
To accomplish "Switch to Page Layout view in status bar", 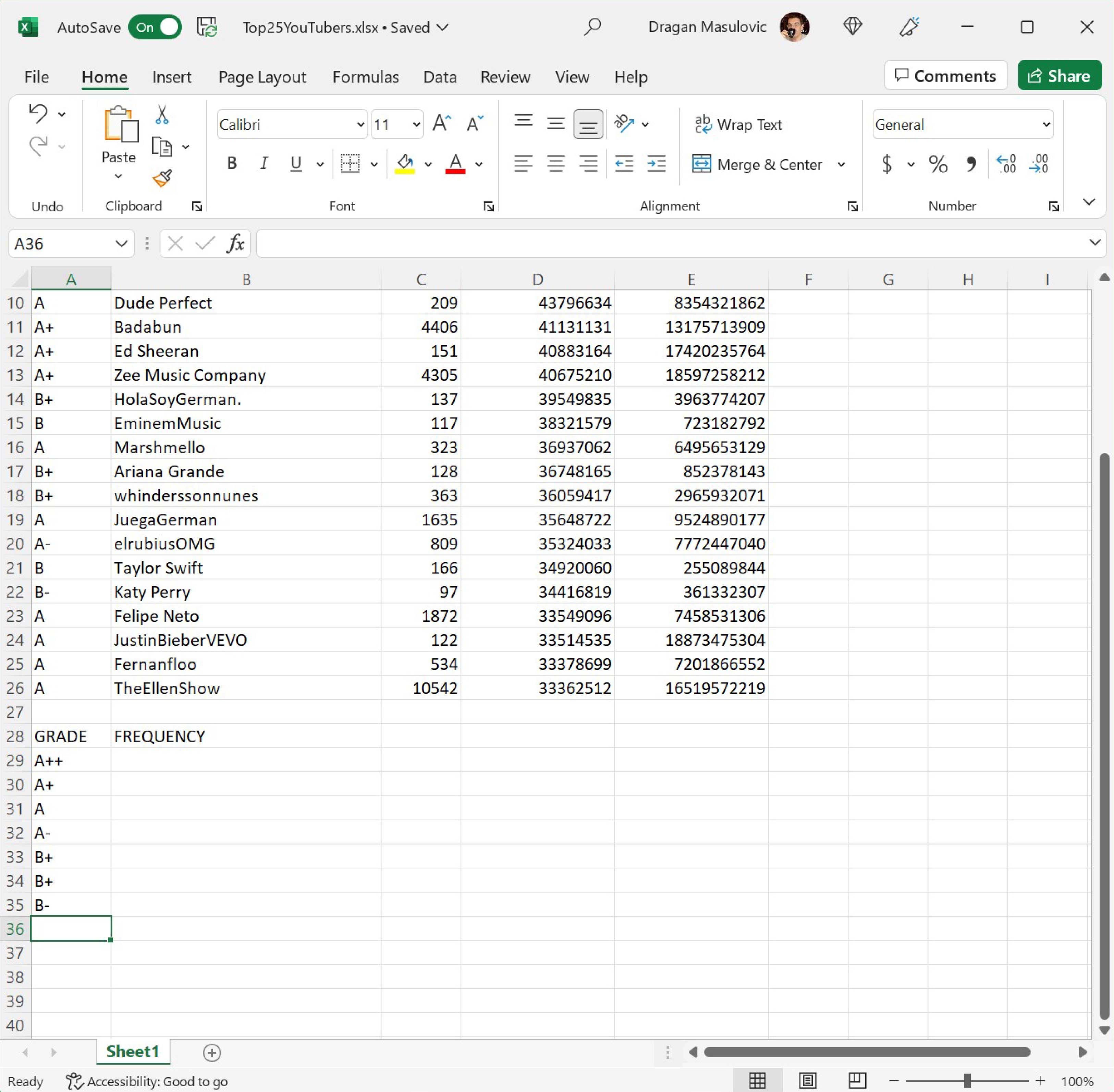I will tap(808, 1081).
